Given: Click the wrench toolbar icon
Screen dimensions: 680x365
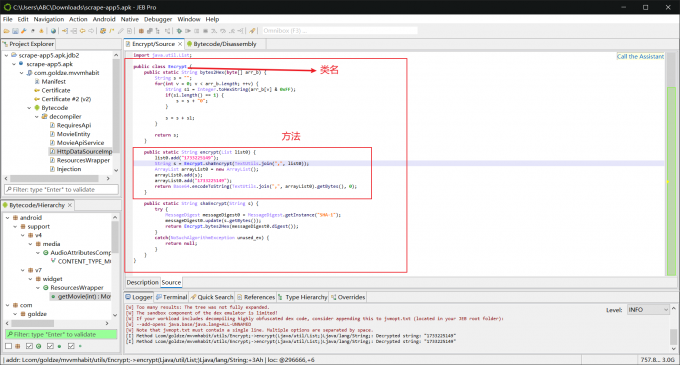Looking at the screenshot, I should [x=24, y=31].
